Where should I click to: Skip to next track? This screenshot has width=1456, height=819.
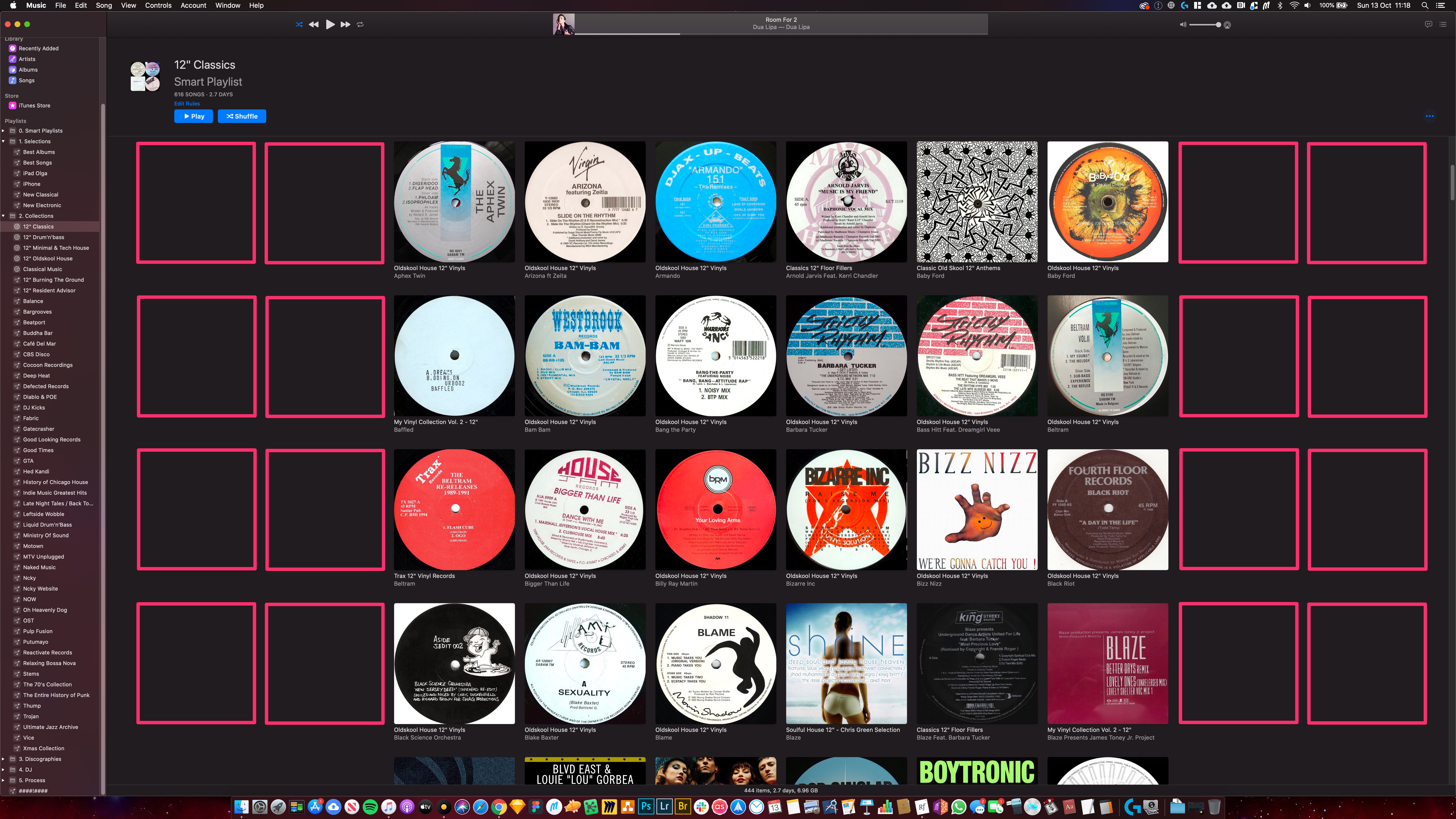point(345,24)
